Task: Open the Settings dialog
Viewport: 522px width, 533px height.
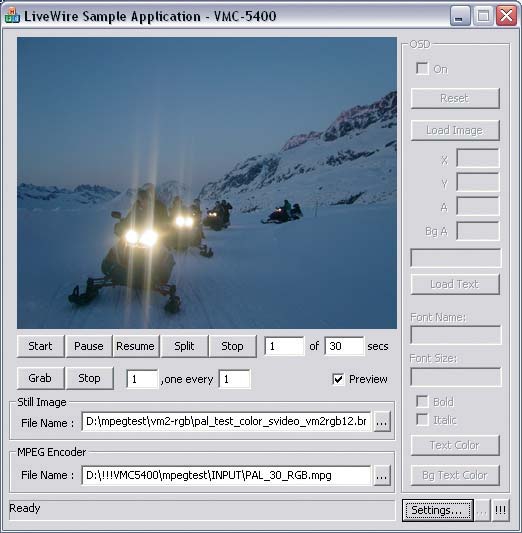Action: point(438,510)
